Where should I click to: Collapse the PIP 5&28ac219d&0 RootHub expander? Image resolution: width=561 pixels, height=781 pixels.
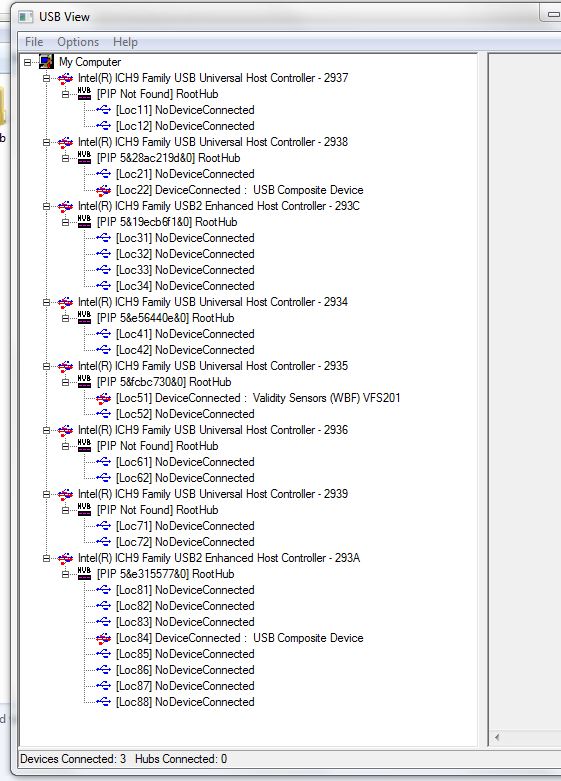point(65,158)
